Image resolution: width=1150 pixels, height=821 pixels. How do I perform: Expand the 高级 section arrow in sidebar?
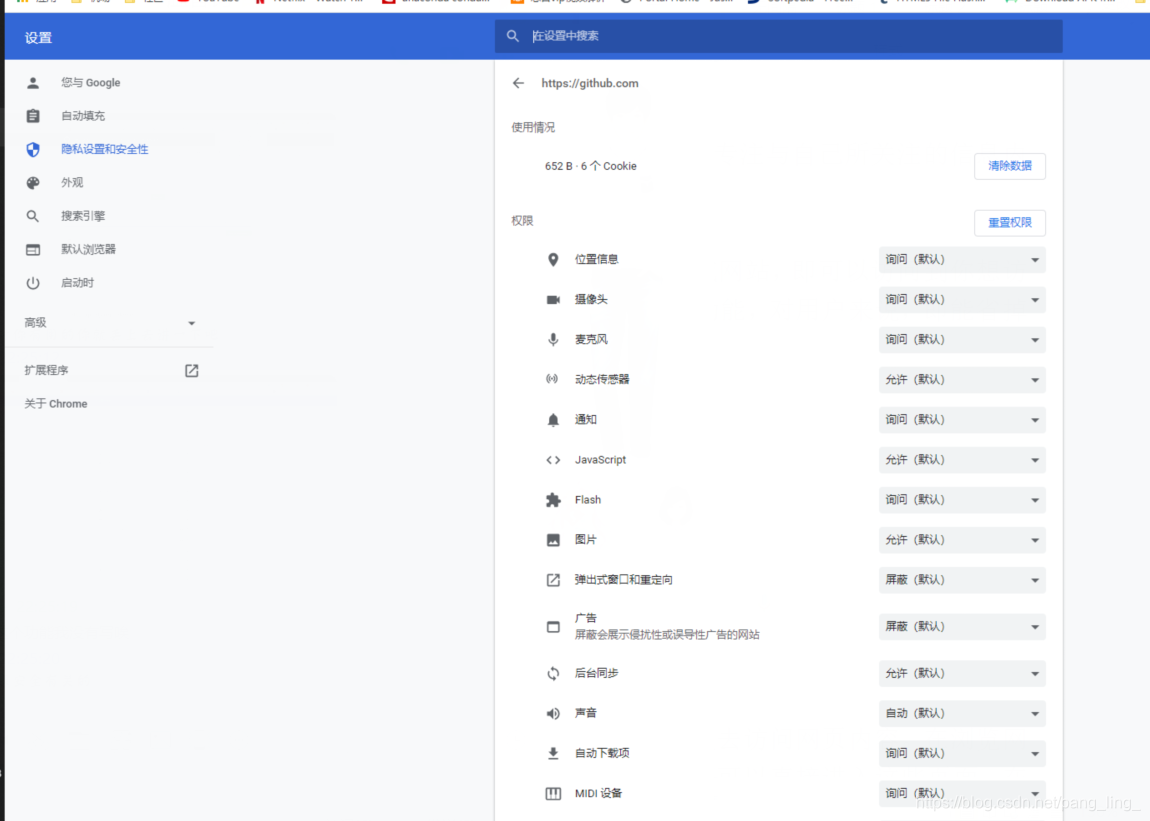(x=191, y=324)
